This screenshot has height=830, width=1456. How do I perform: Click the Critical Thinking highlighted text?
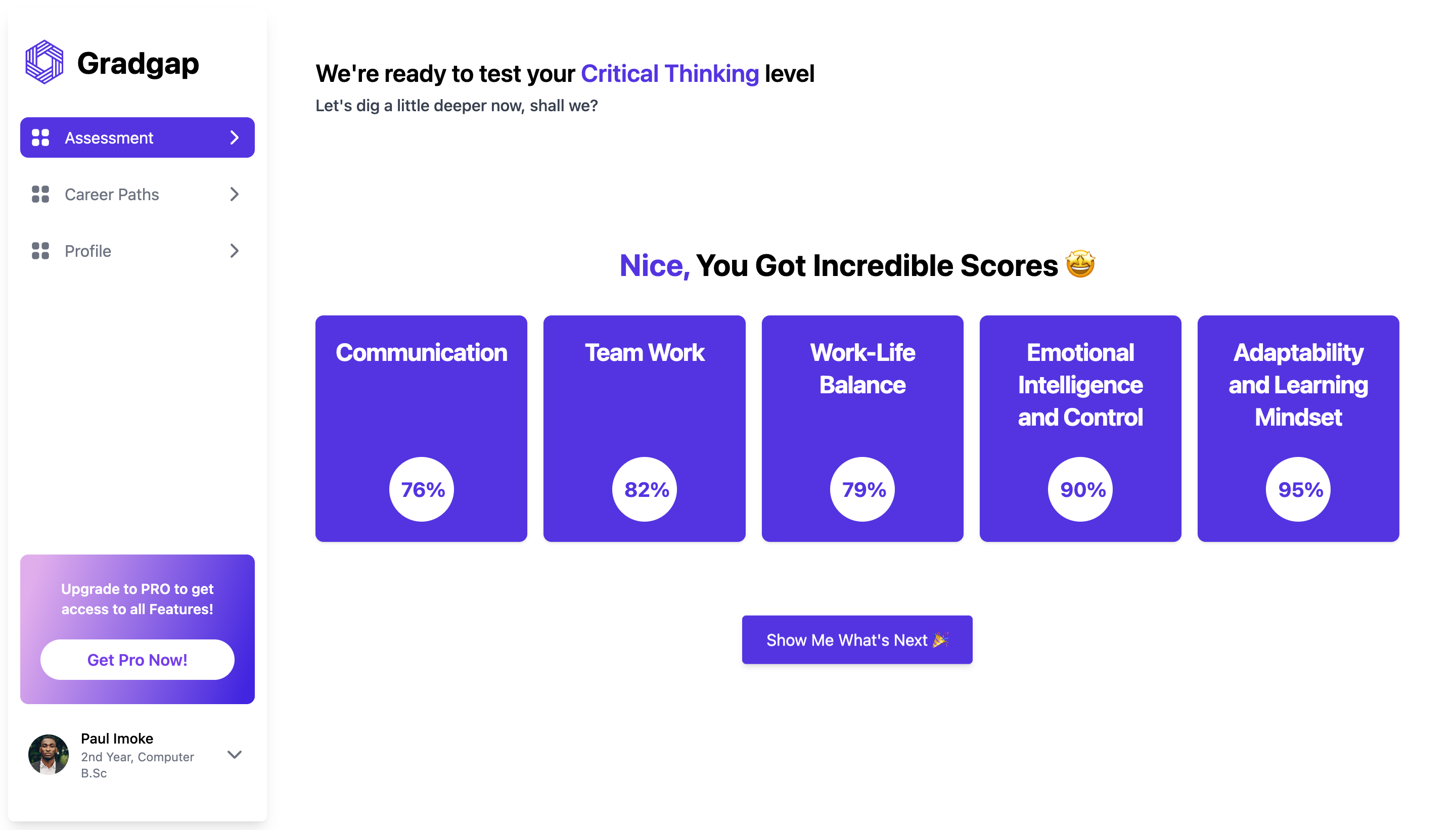(670, 73)
